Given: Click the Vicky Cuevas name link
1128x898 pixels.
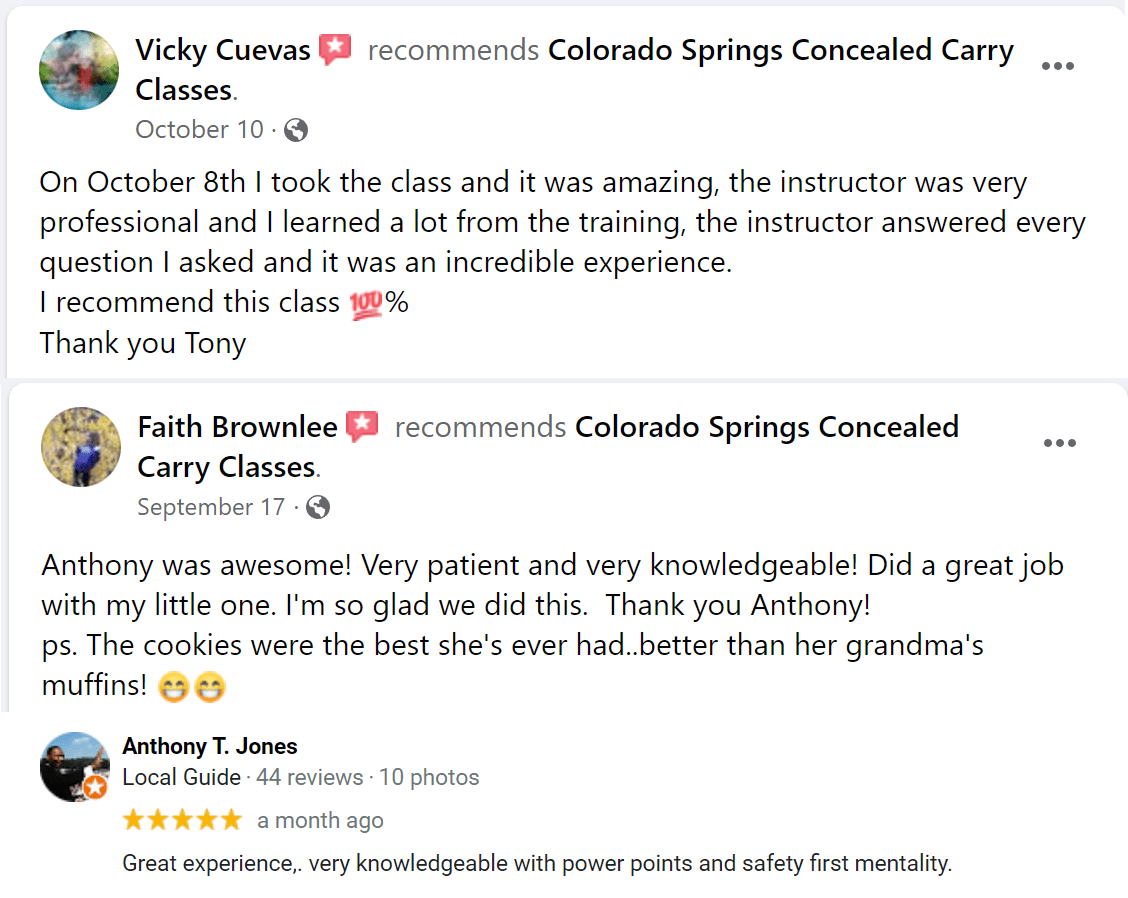Looking at the screenshot, I should (x=222, y=50).
